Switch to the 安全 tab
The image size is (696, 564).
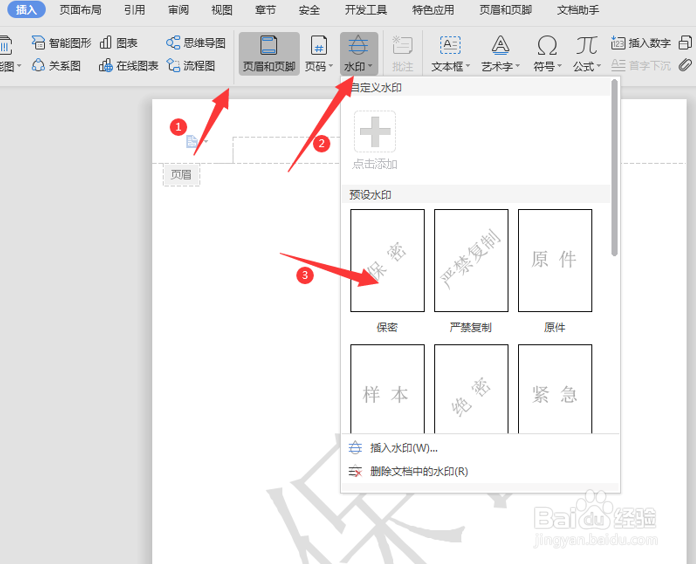click(309, 10)
